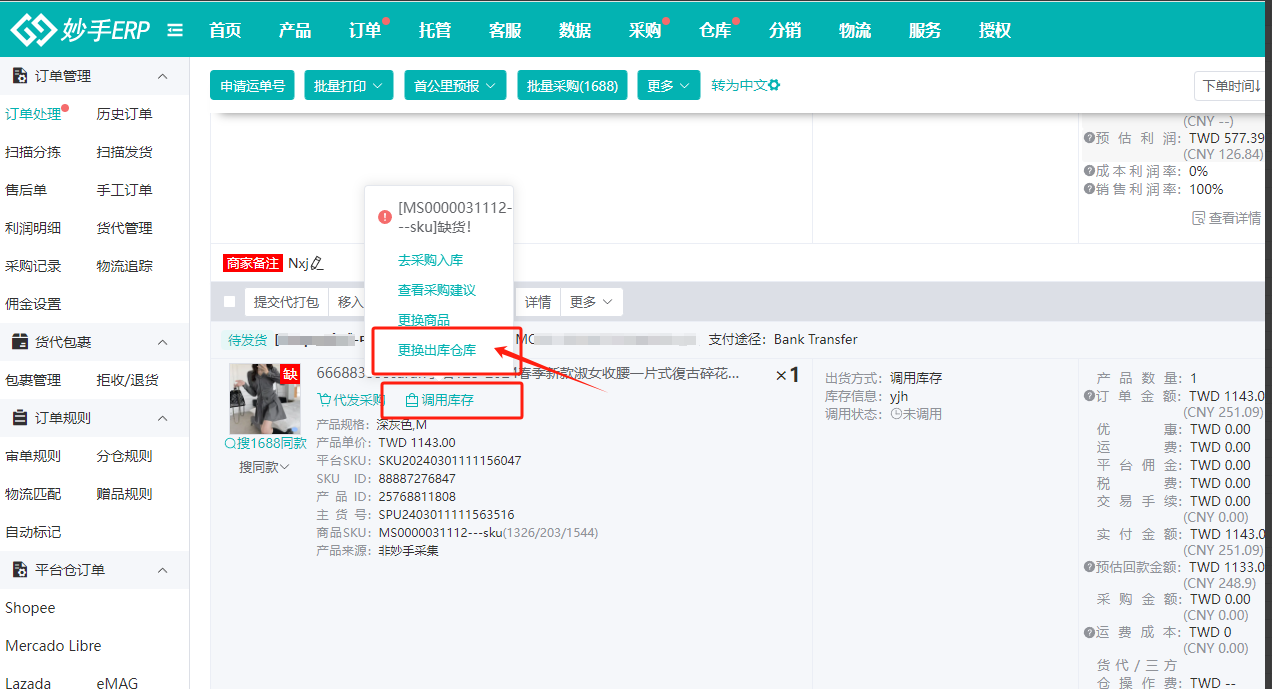Click the 订单管理 section icon
Viewport: 1272px width, 689px height.
coord(20,76)
